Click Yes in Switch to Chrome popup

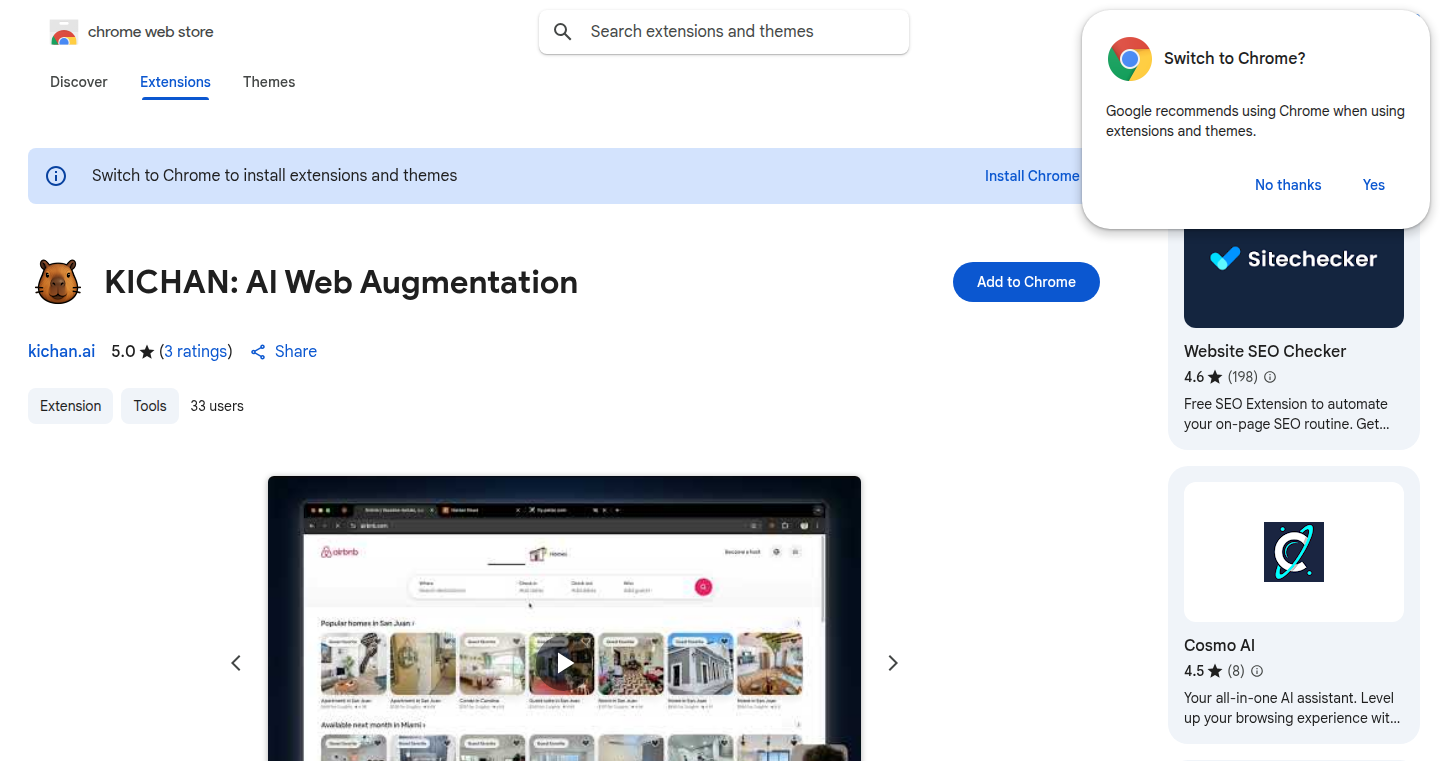click(1374, 185)
